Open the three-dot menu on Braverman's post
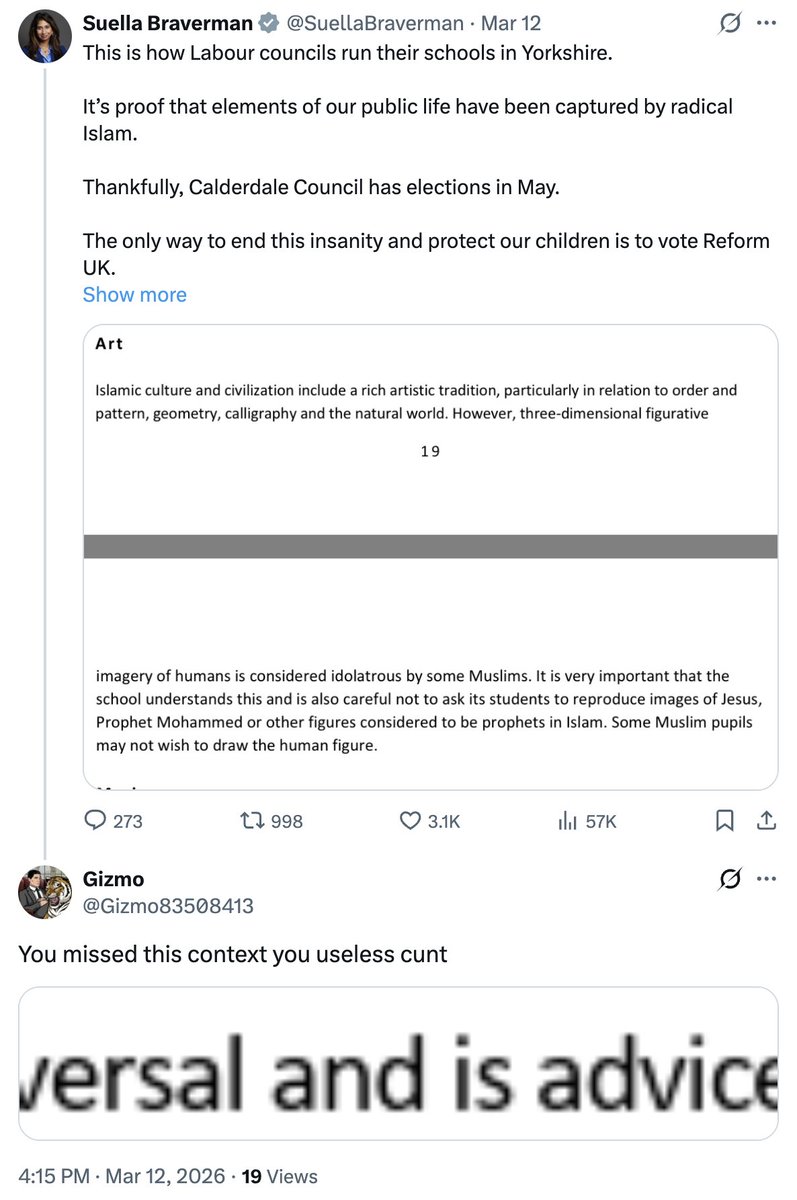Screen dimensions: 797x1200 click(x=767, y=24)
